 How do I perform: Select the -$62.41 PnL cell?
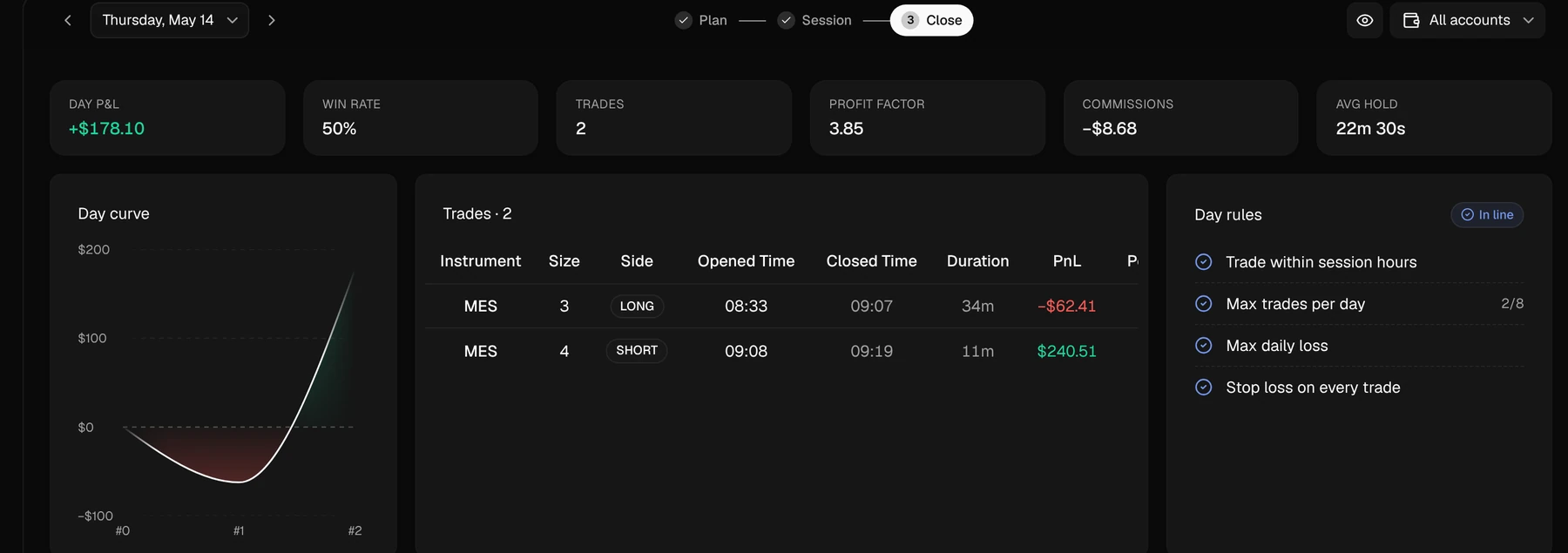coord(1067,307)
